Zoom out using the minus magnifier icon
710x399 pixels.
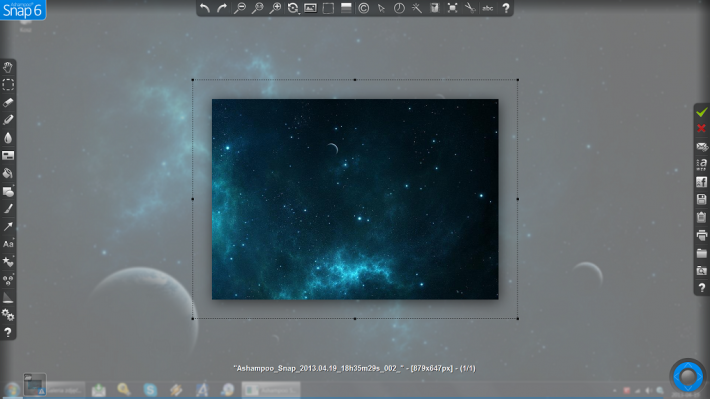click(x=240, y=8)
